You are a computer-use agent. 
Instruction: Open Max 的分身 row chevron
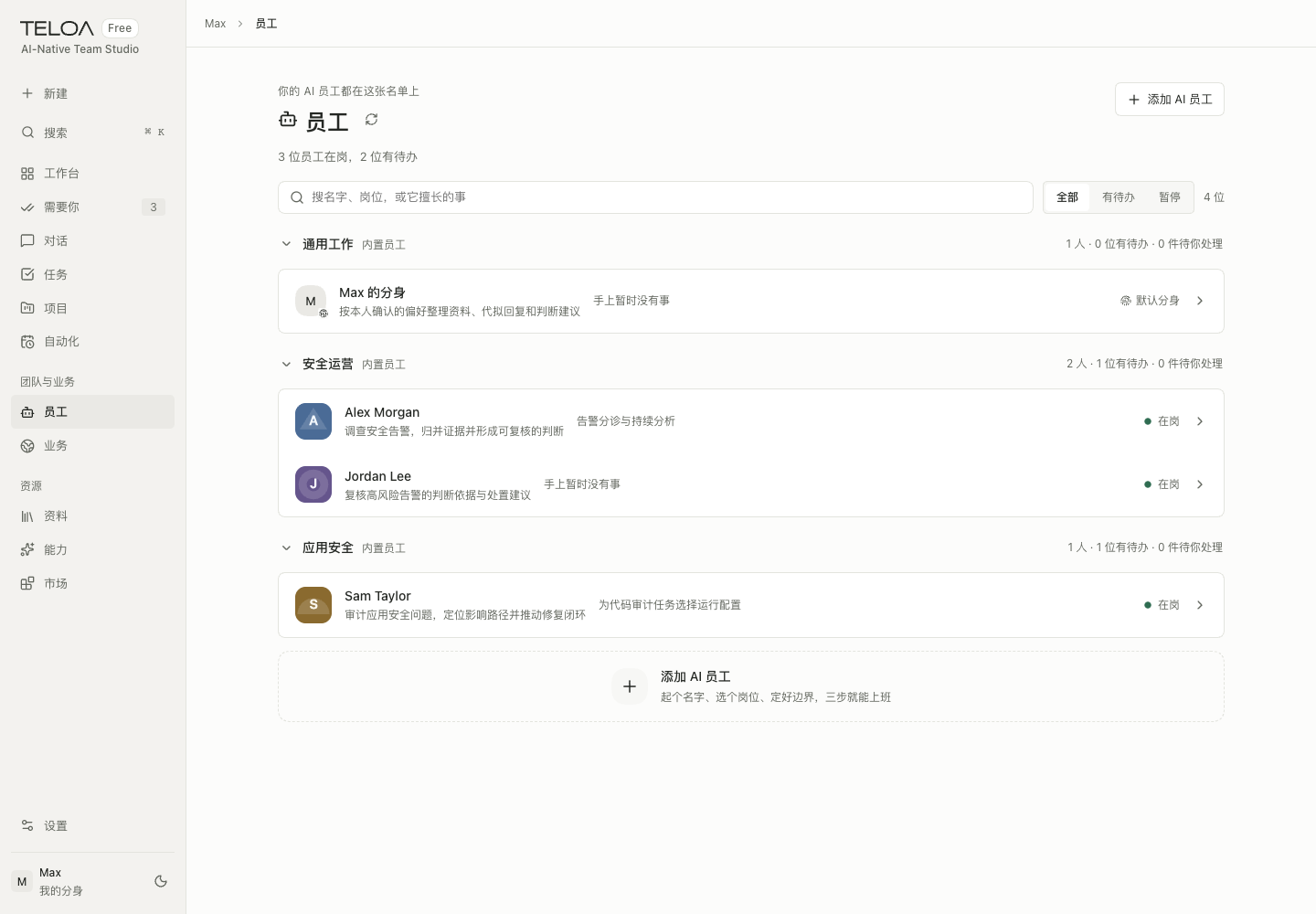coord(1200,301)
